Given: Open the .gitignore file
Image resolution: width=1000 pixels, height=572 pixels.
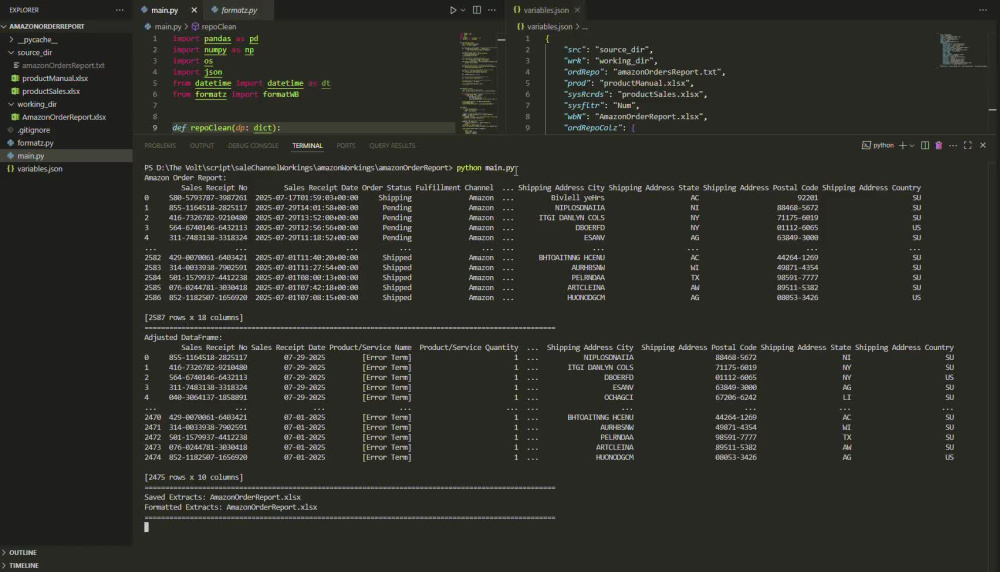Looking at the screenshot, I should (34, 130).
